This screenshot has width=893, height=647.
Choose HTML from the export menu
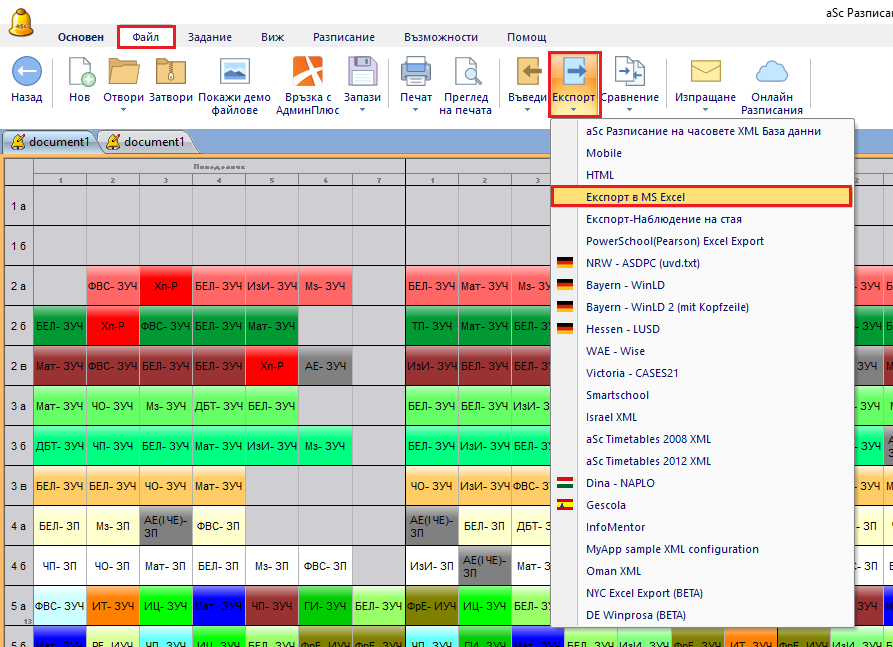click(x=600, y=175)
